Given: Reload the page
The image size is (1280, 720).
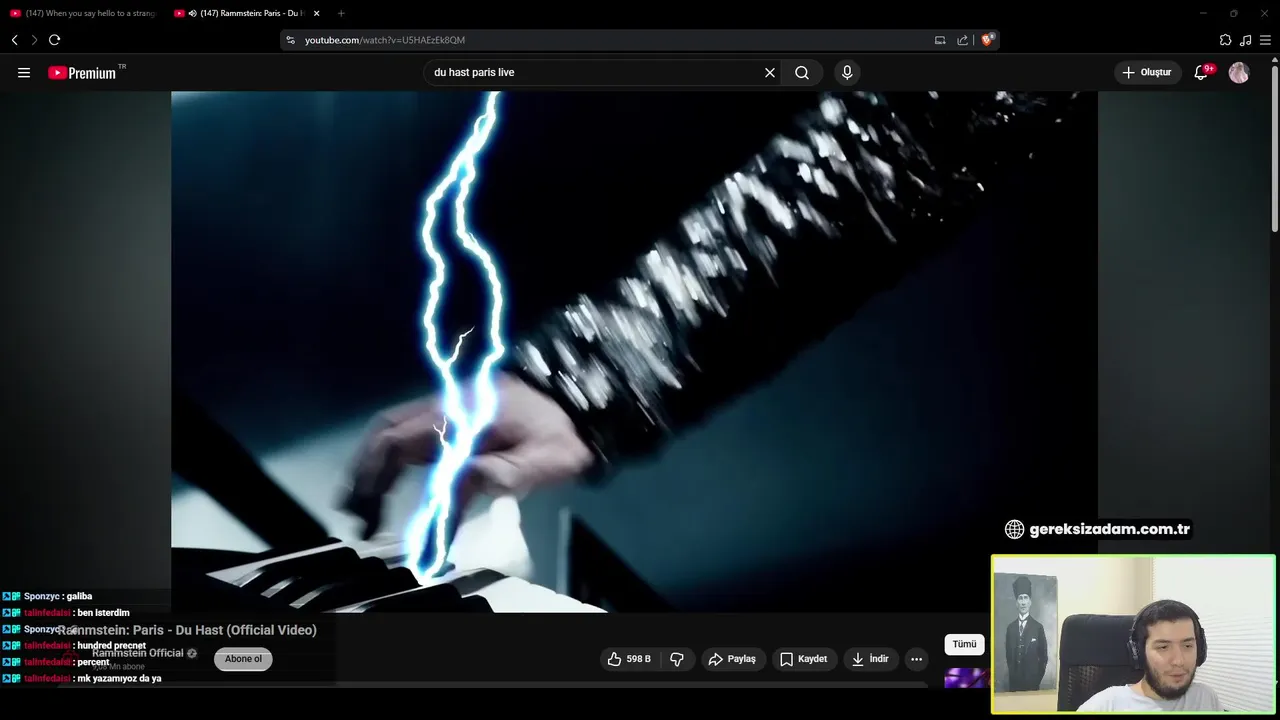Looking at the screenshot, I should pos(54,40).
